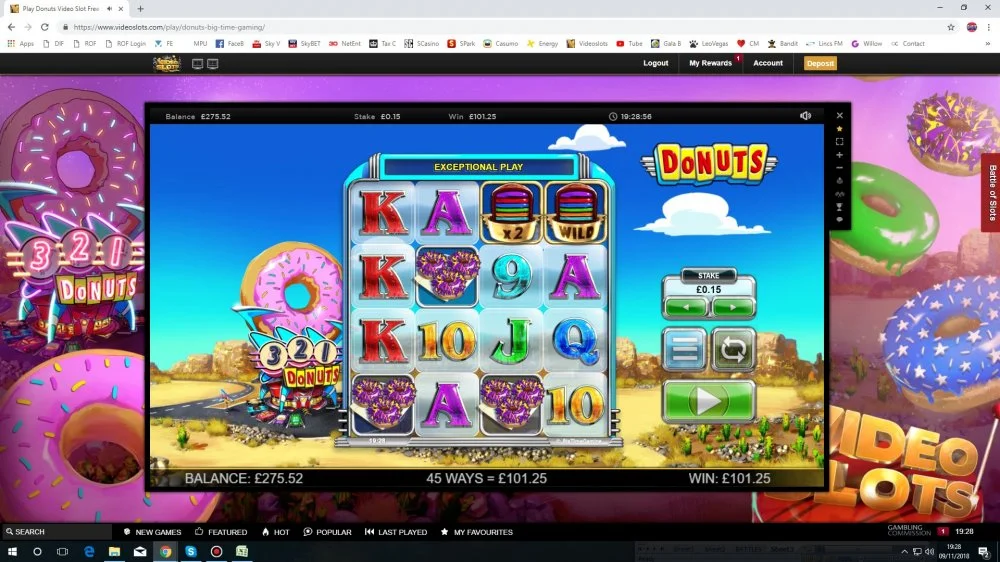The height and width of the screenshot is (562, 1000).
Task: Increase stake with green right arrow
Action: click(733, 307)
